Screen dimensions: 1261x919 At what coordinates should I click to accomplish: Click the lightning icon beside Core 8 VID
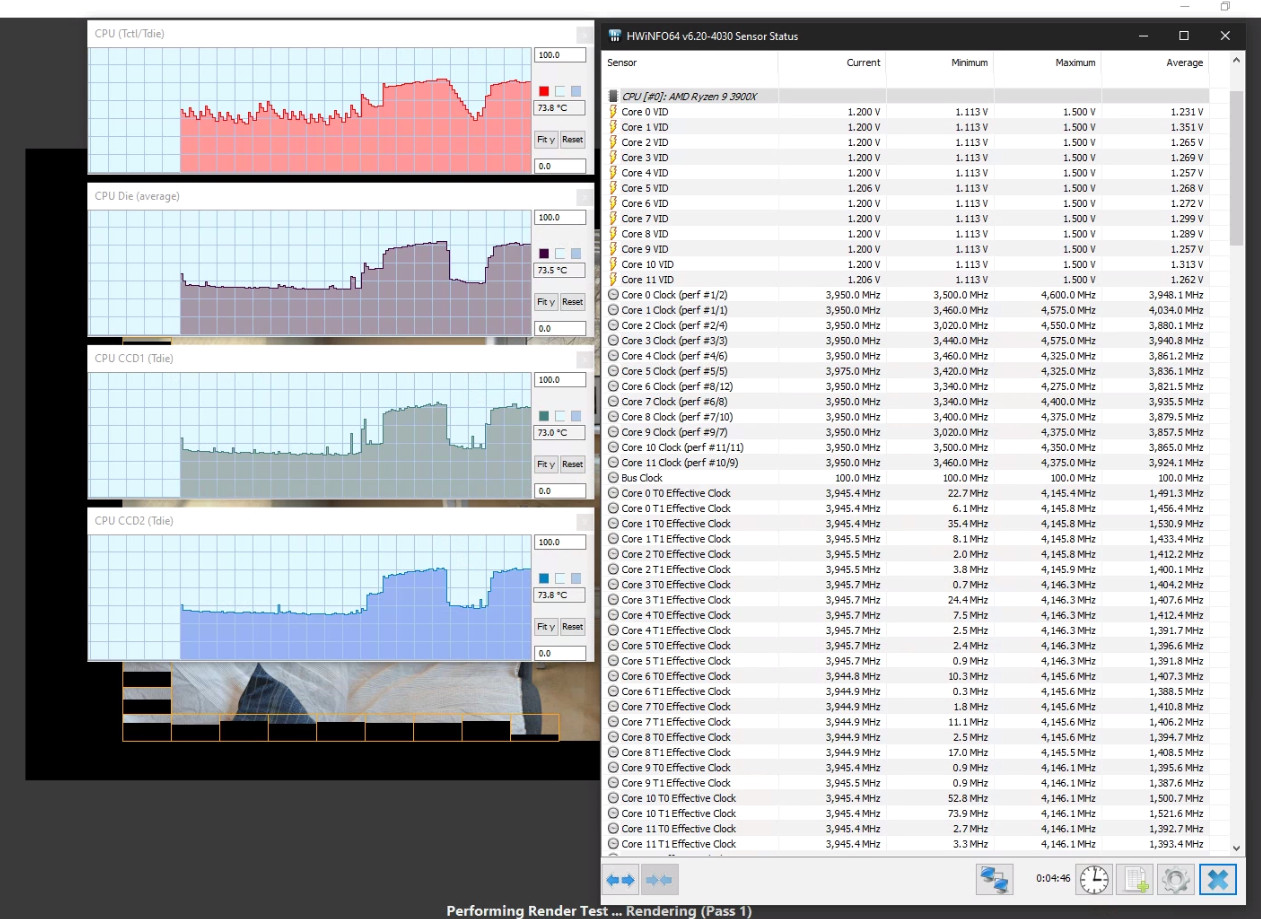(x=613, y=234)
